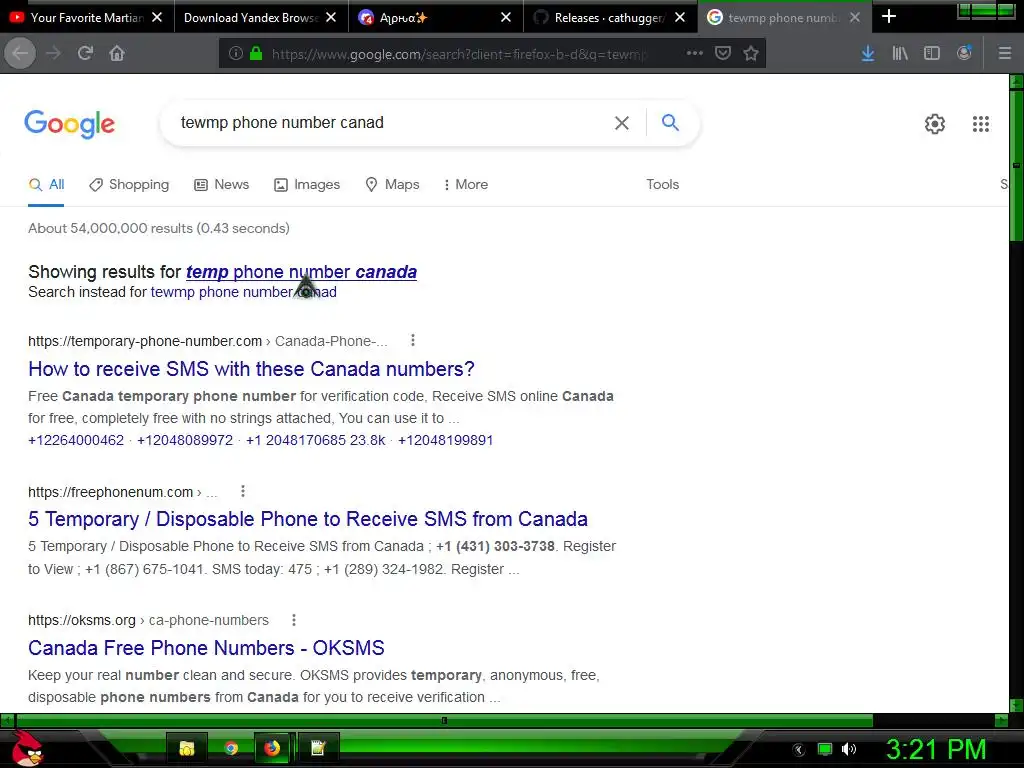Select the Maps results tab

[392, 185]
